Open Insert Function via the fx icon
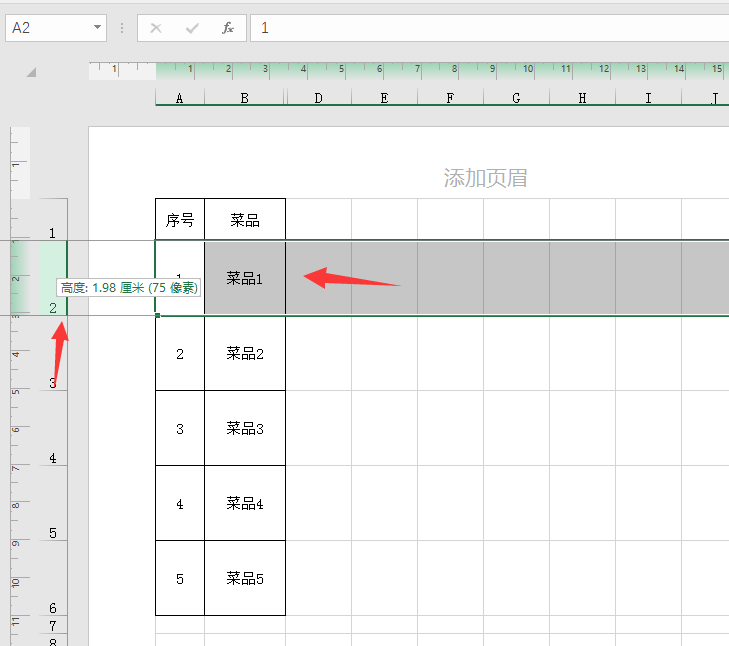Screen dimensions: 729x646 click(x=228, y=28)
